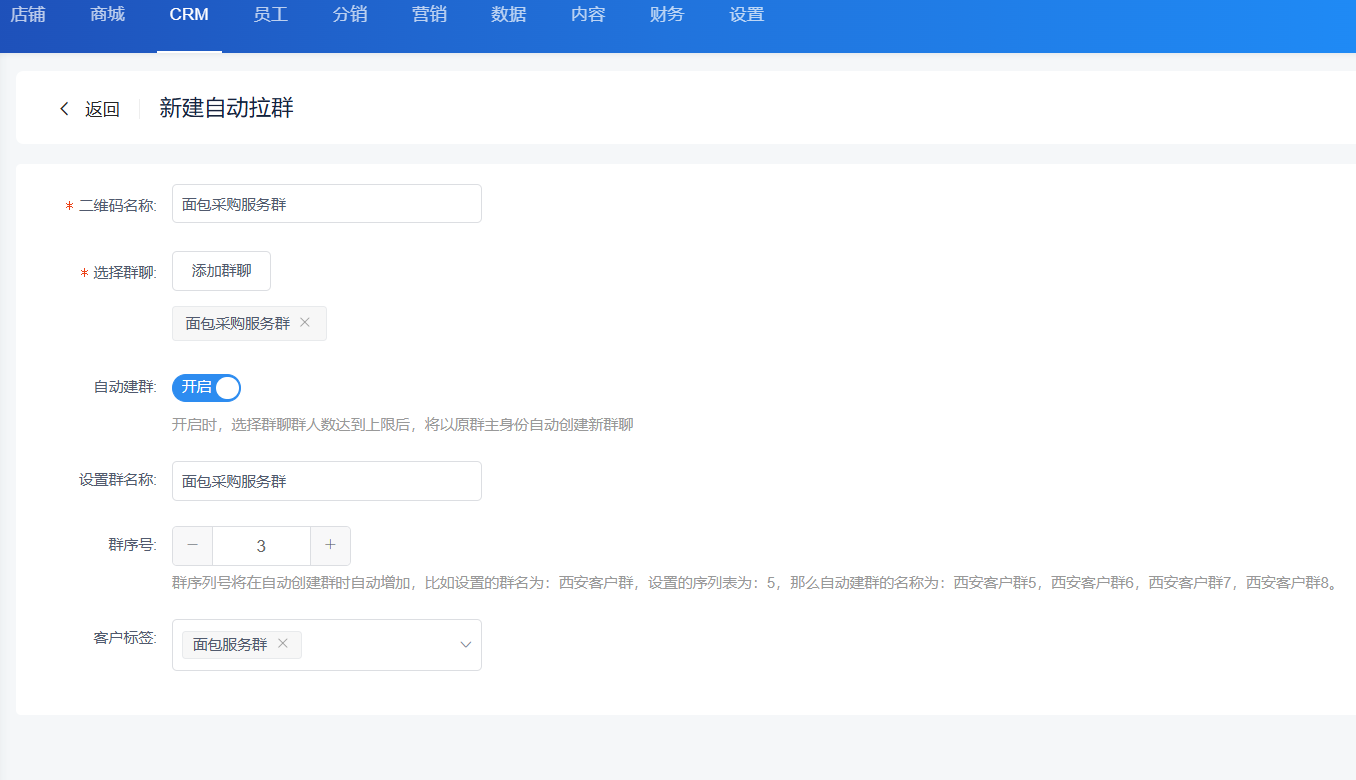Decrease group number with minus button
1356x780 pixels.
pyautogui.click(x=193, y=546)
